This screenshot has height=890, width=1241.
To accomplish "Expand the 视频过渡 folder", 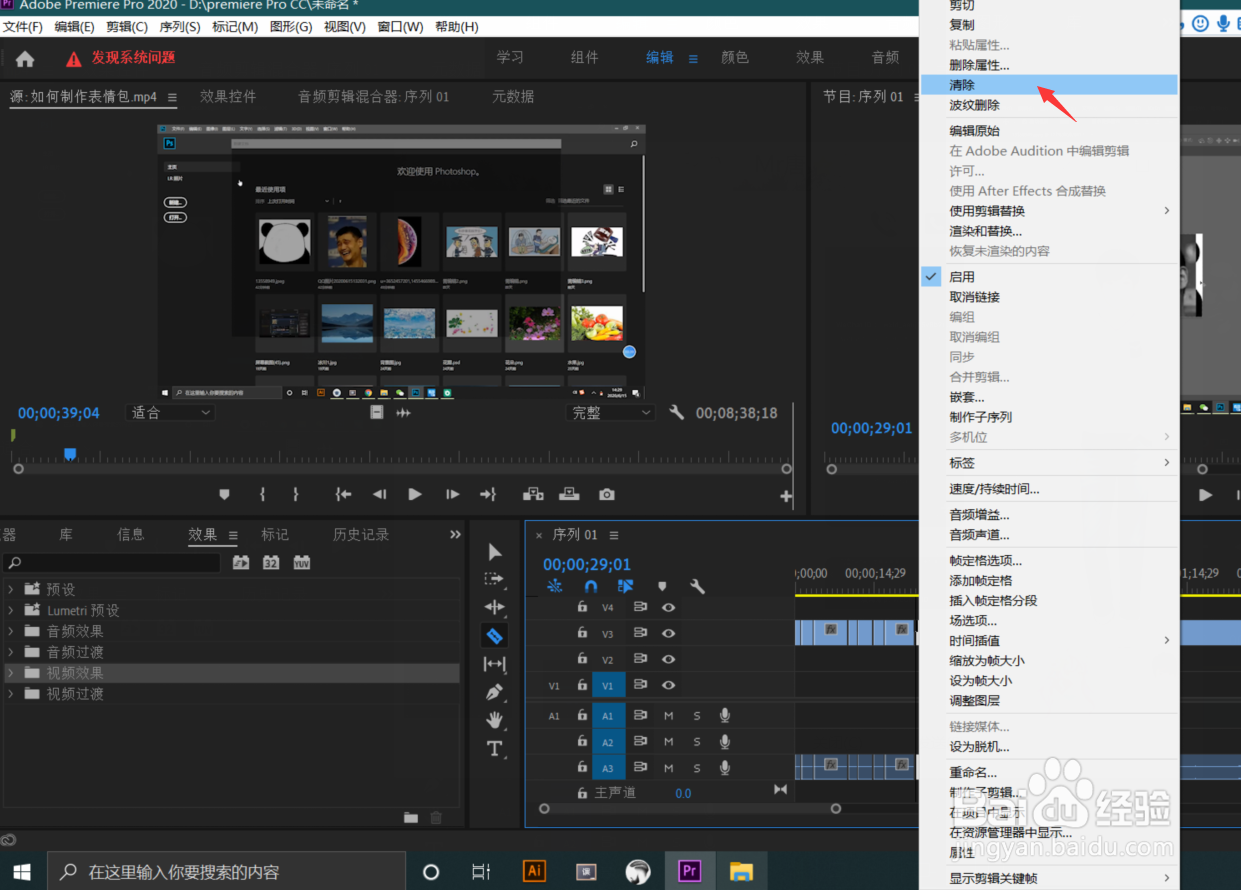I will pyautogui.click(x=11, y=694).
